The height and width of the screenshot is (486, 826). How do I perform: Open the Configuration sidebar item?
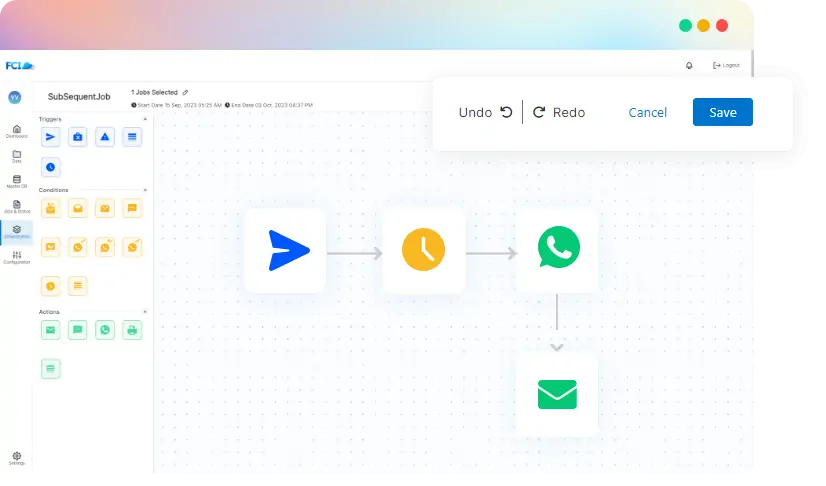[16, 257]
